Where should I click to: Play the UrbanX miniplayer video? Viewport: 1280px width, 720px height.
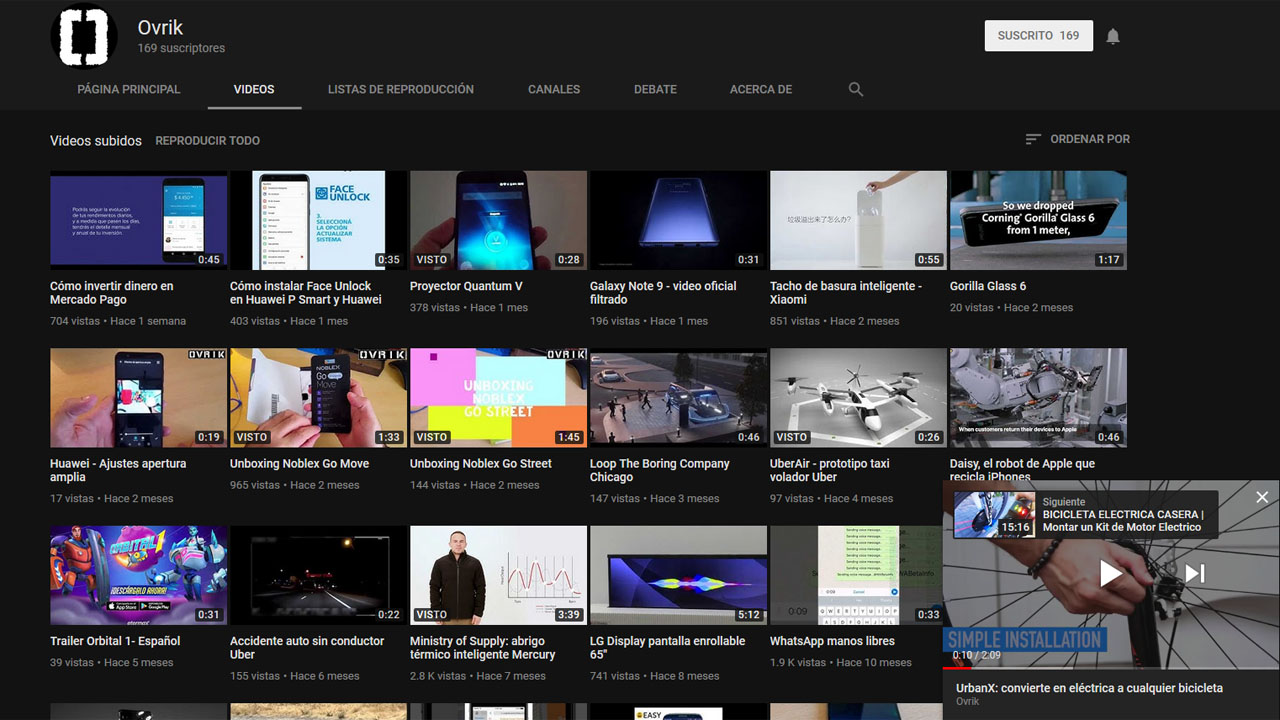pyautogui.click(x=1111, y=573)
